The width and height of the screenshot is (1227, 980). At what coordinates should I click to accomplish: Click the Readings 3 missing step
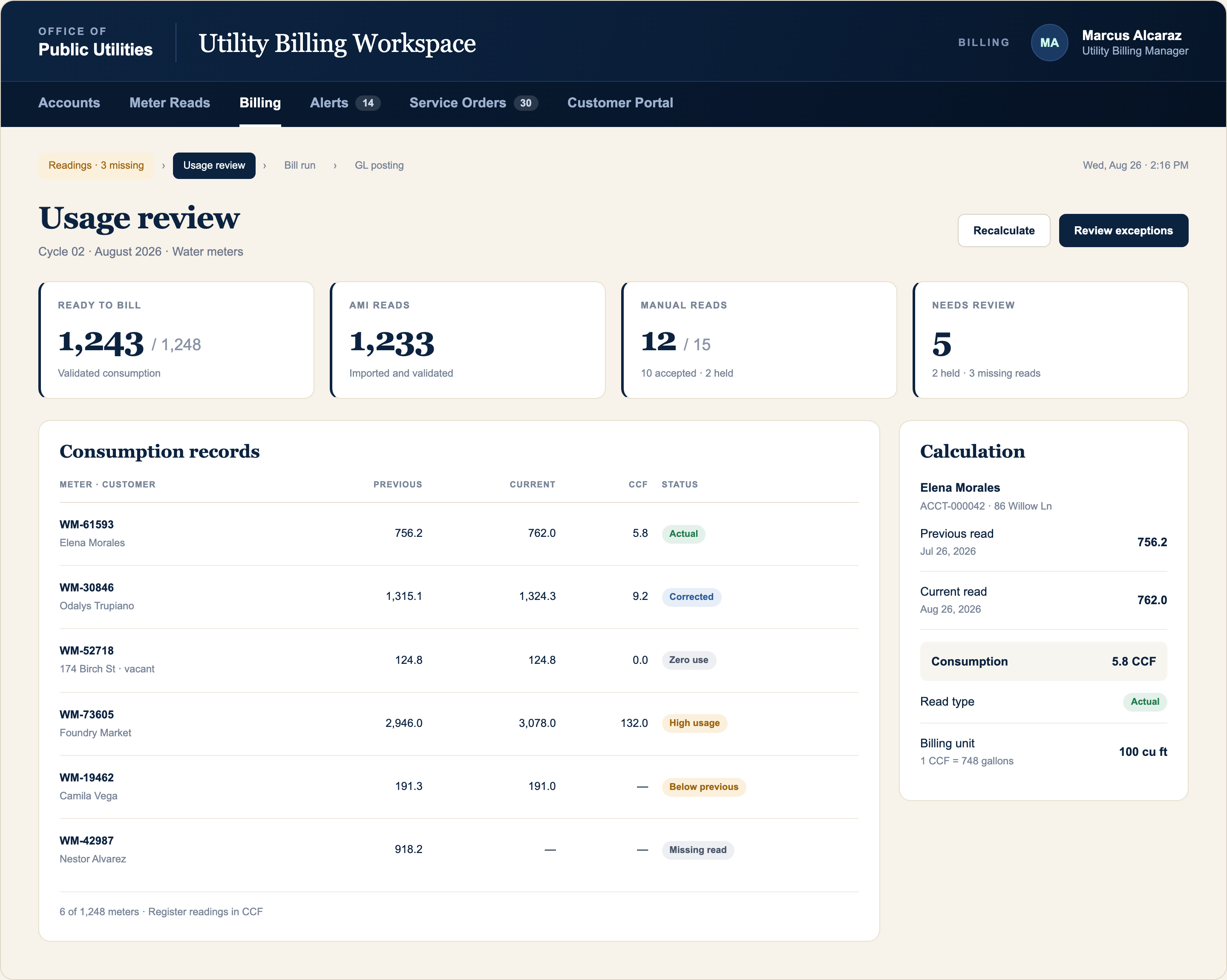point(96,166)
